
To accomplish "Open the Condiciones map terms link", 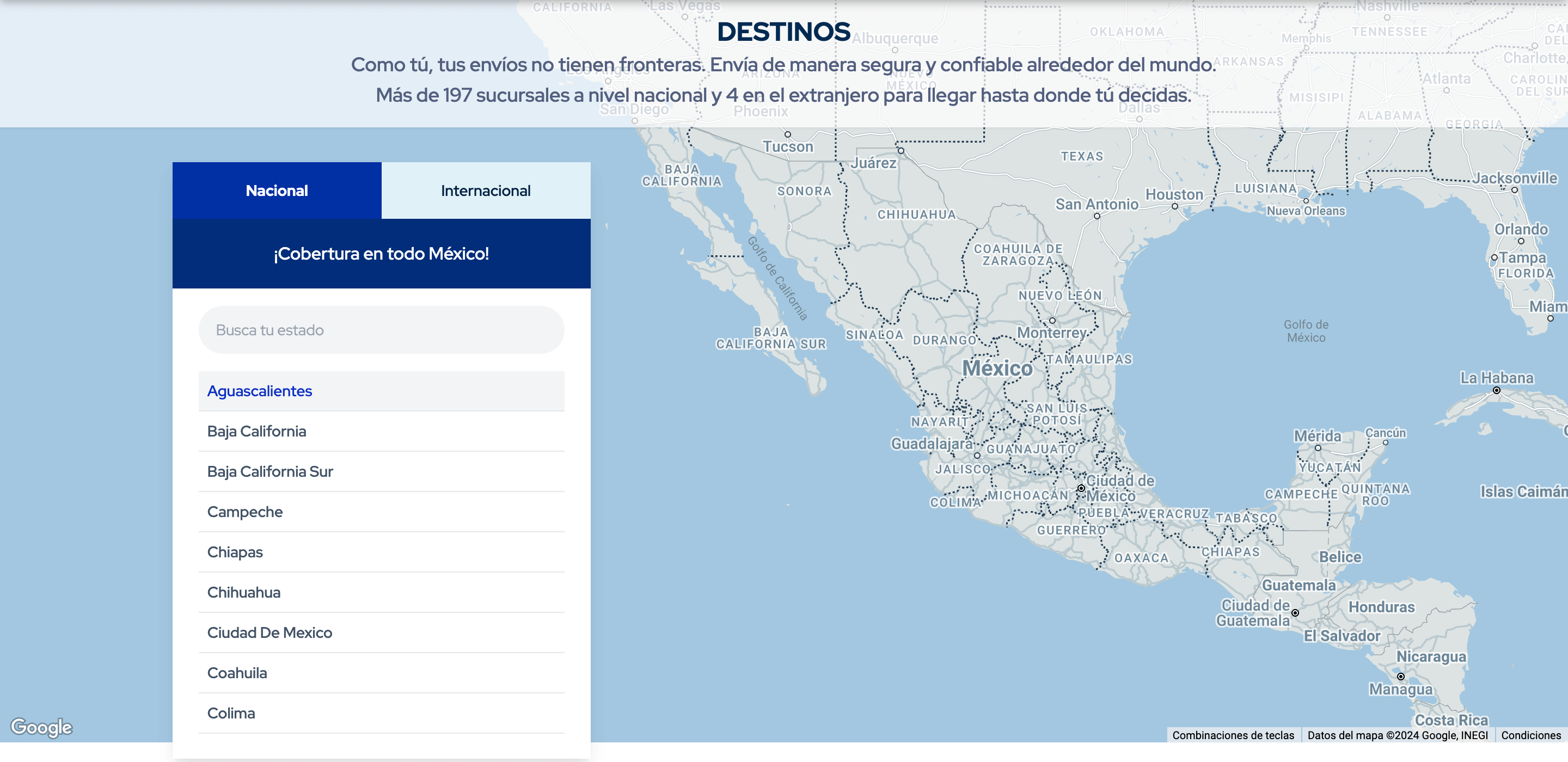I will (x=1530, y=735).
